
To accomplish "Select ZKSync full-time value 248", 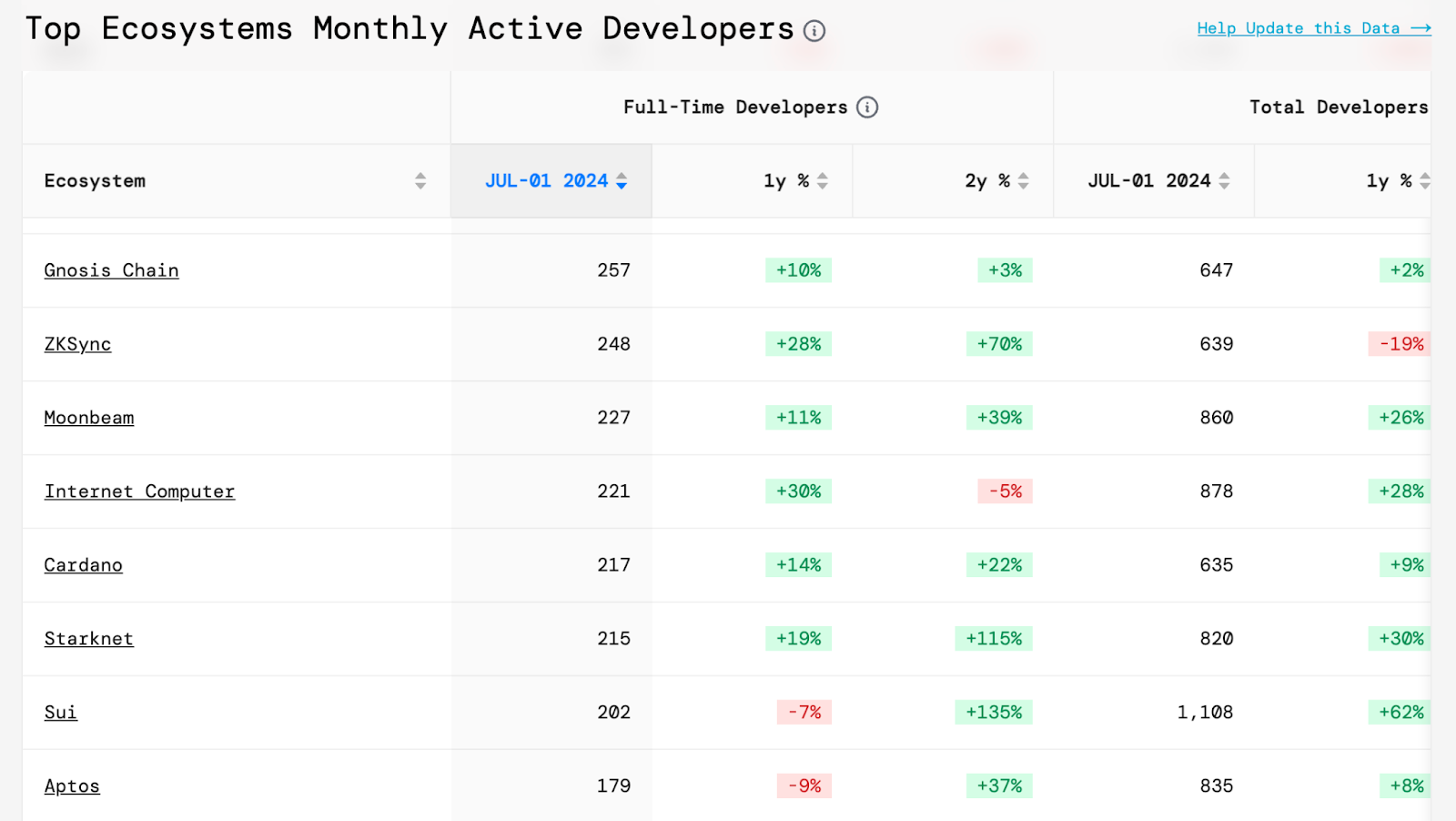I will pos(613,344).
